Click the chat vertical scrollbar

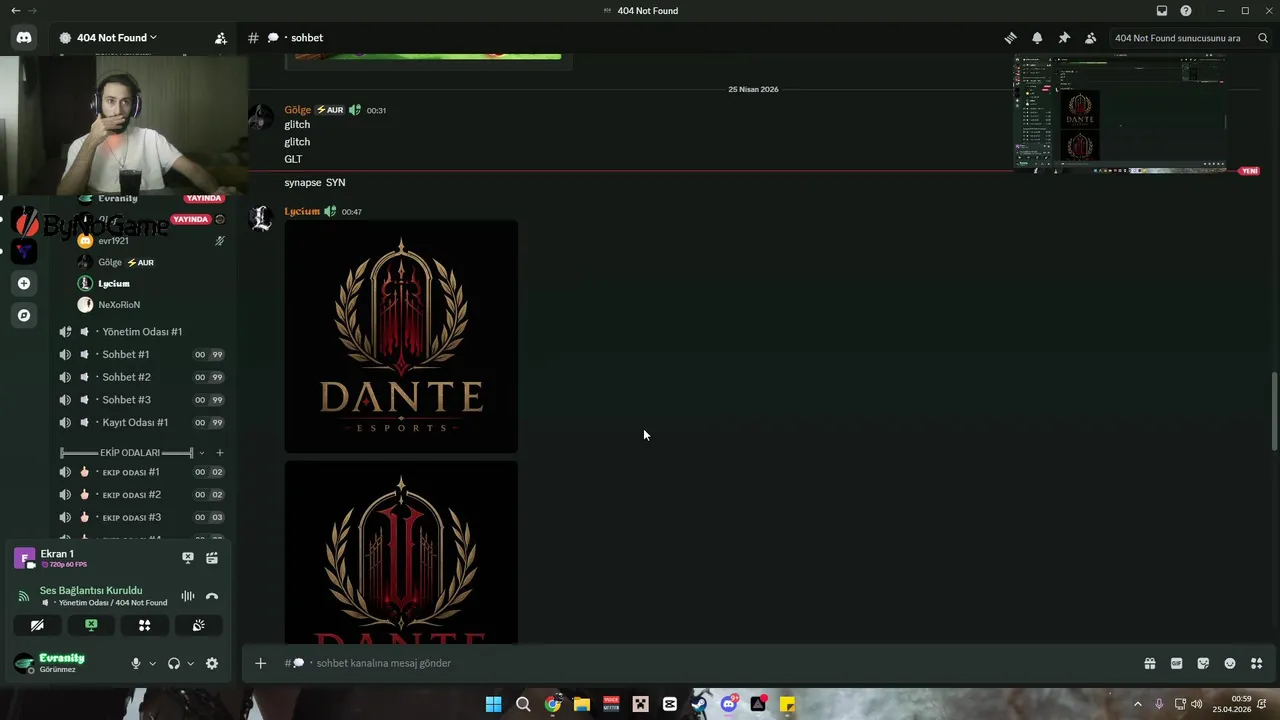click(x=1274, y=411)
